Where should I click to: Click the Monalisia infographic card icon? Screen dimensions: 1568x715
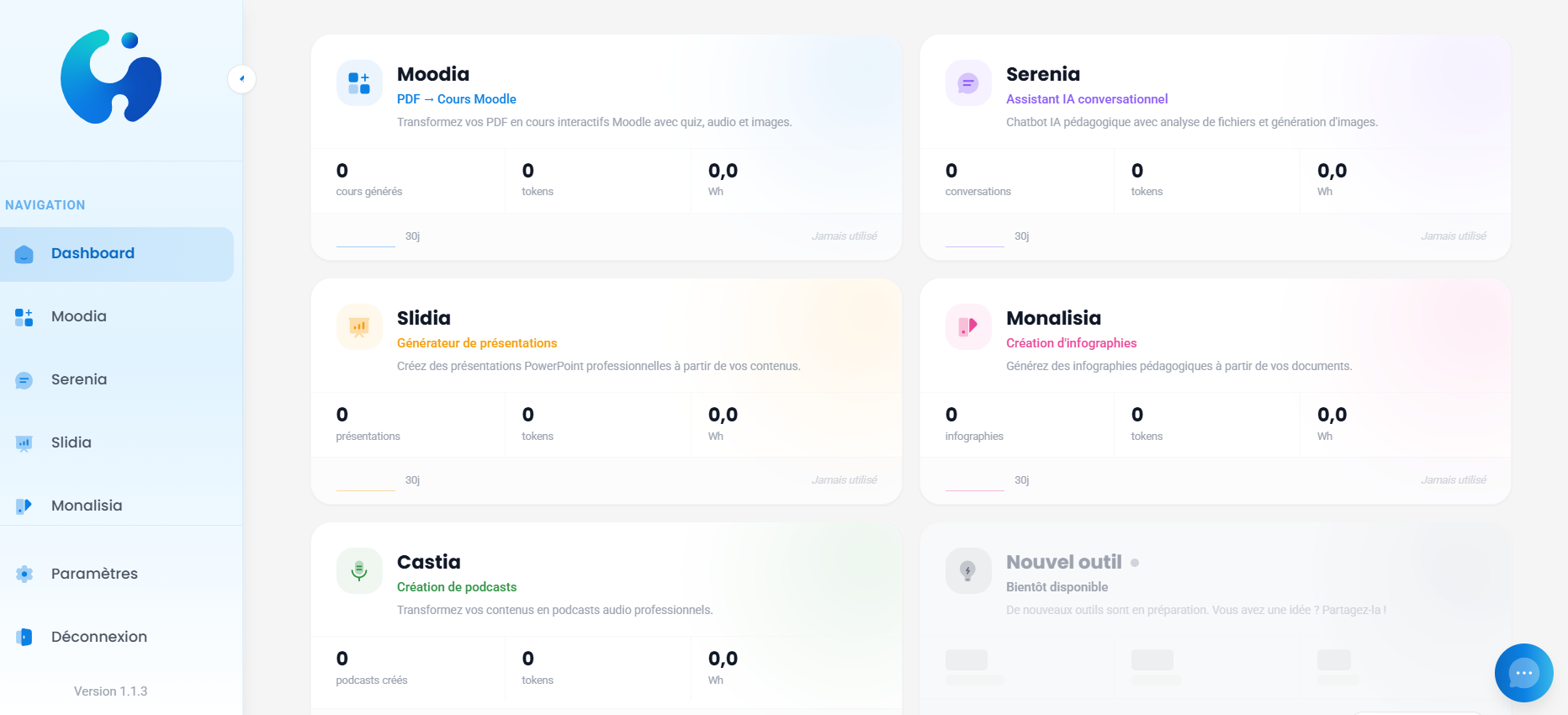(968, 326)
